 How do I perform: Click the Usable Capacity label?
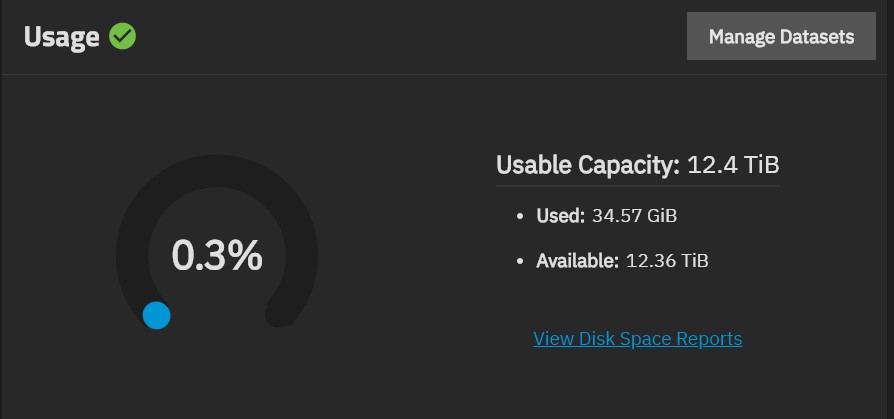588,165
